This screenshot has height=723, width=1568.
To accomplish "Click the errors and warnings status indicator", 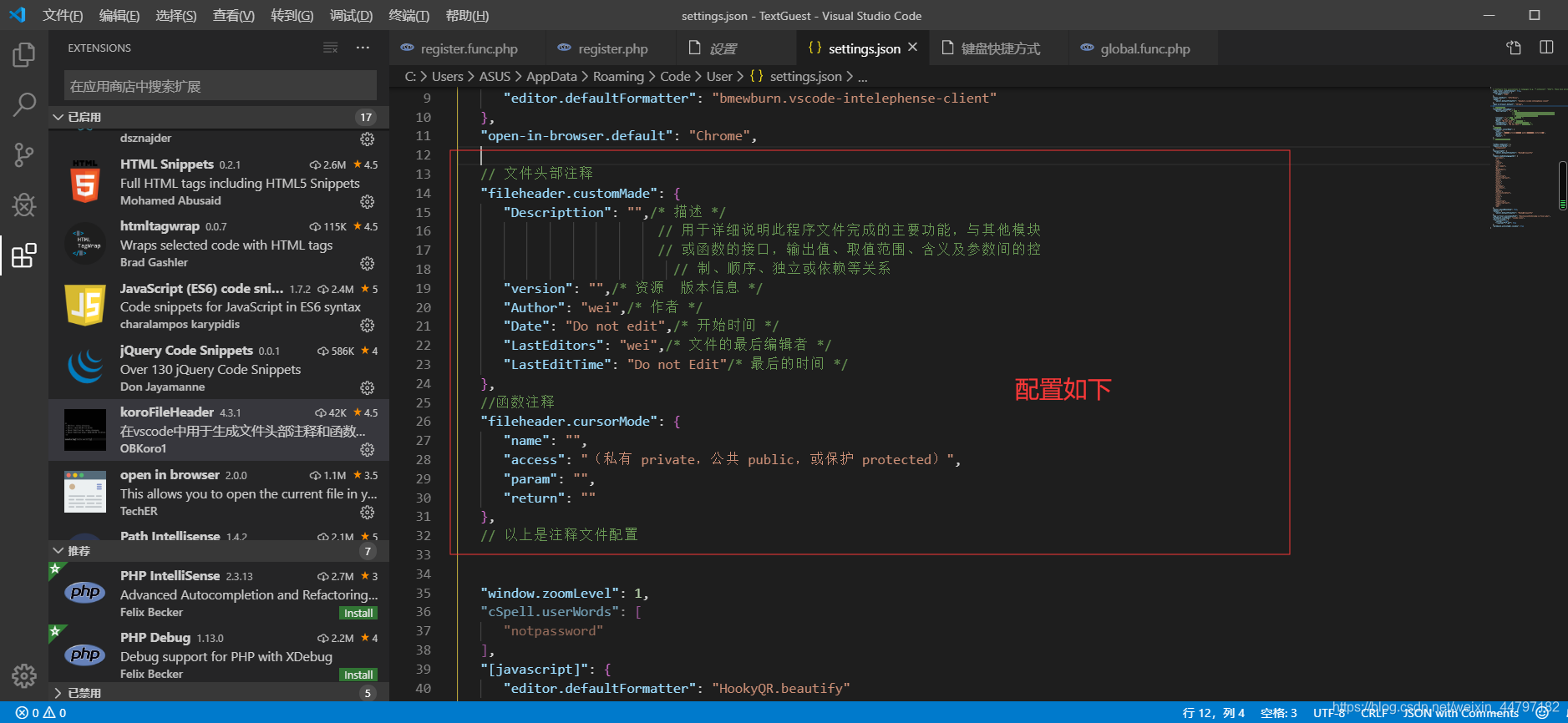I will tap(41, 713).
